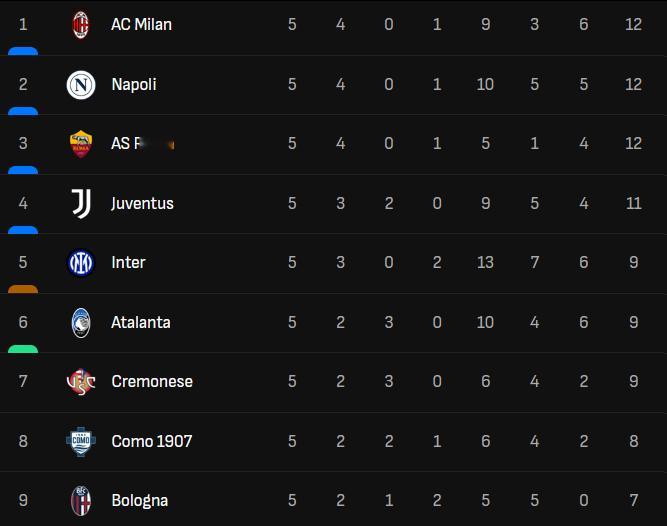
Task: Click Inter's 13 goals scored value
Action: pyautogui.click(x=485, y=262)
